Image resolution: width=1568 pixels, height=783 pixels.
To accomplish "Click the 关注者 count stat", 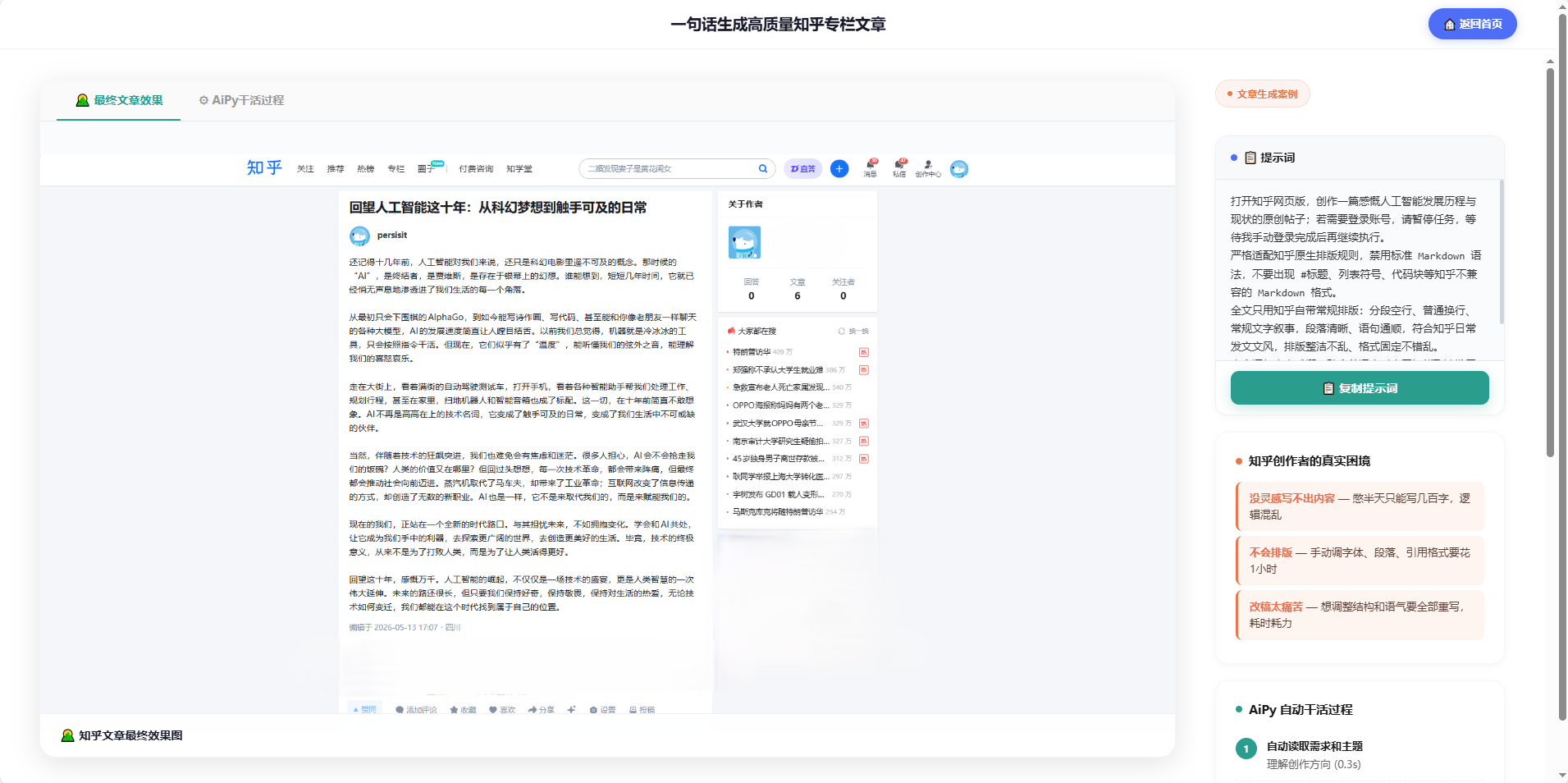I will [x=843, y=289].
